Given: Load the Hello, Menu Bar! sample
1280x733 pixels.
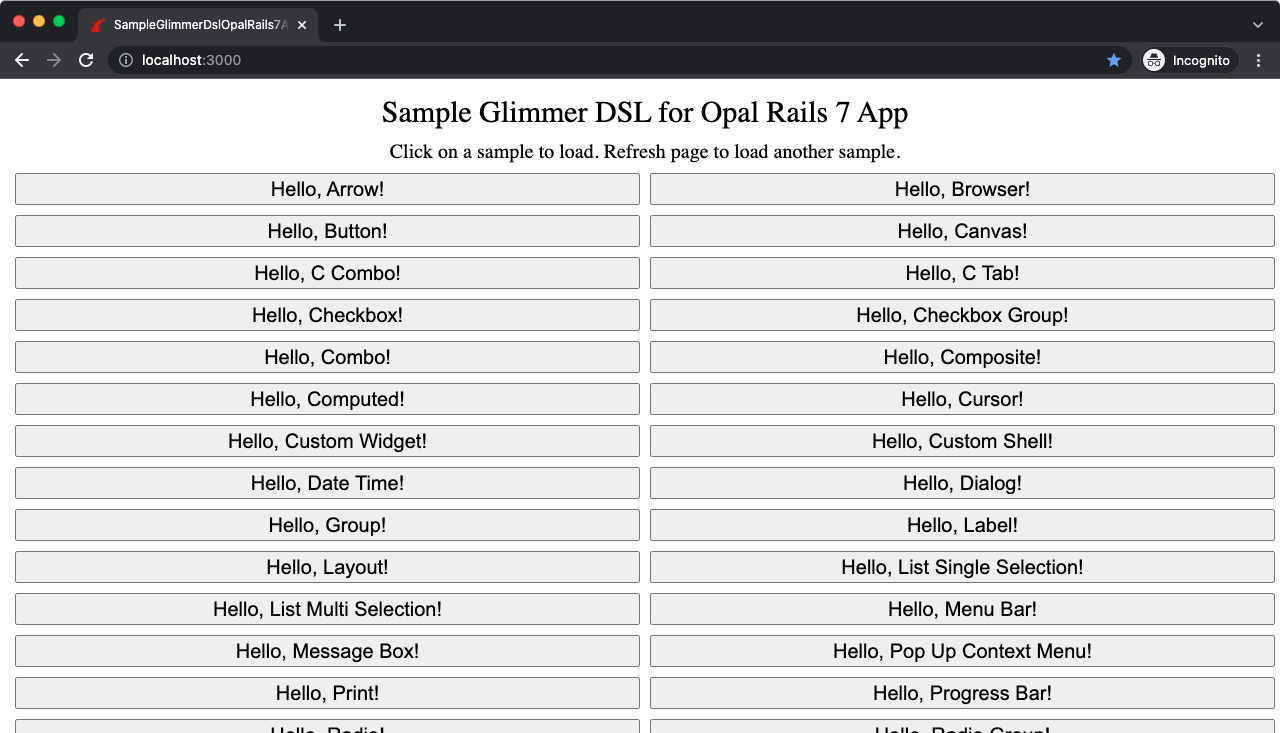Looking at the screenshot, I should (962, 609).
